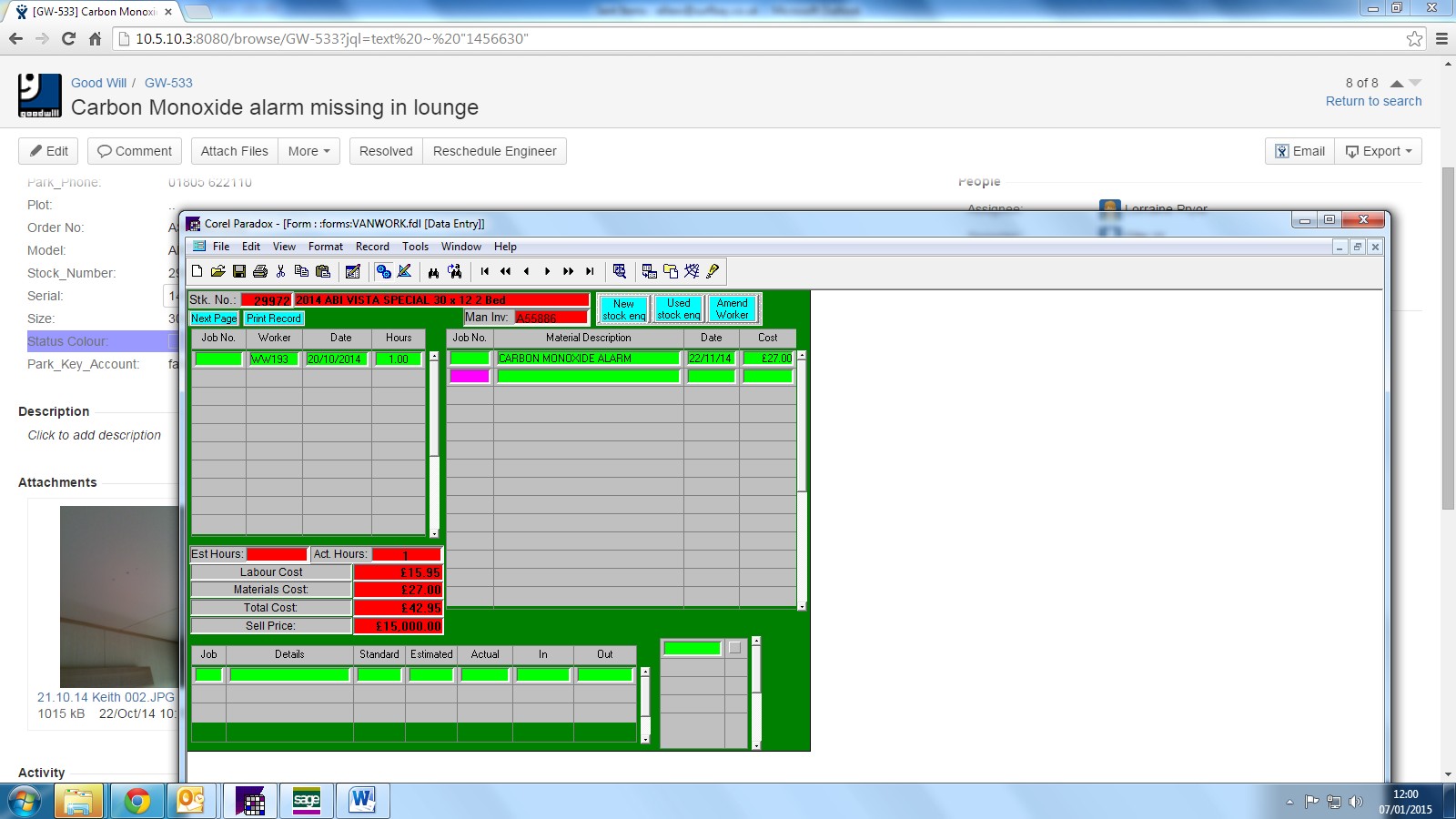Click the New stock enq button
This screenshot has height=819, width=1456.
pyautogui.click(x=623, y=309)
